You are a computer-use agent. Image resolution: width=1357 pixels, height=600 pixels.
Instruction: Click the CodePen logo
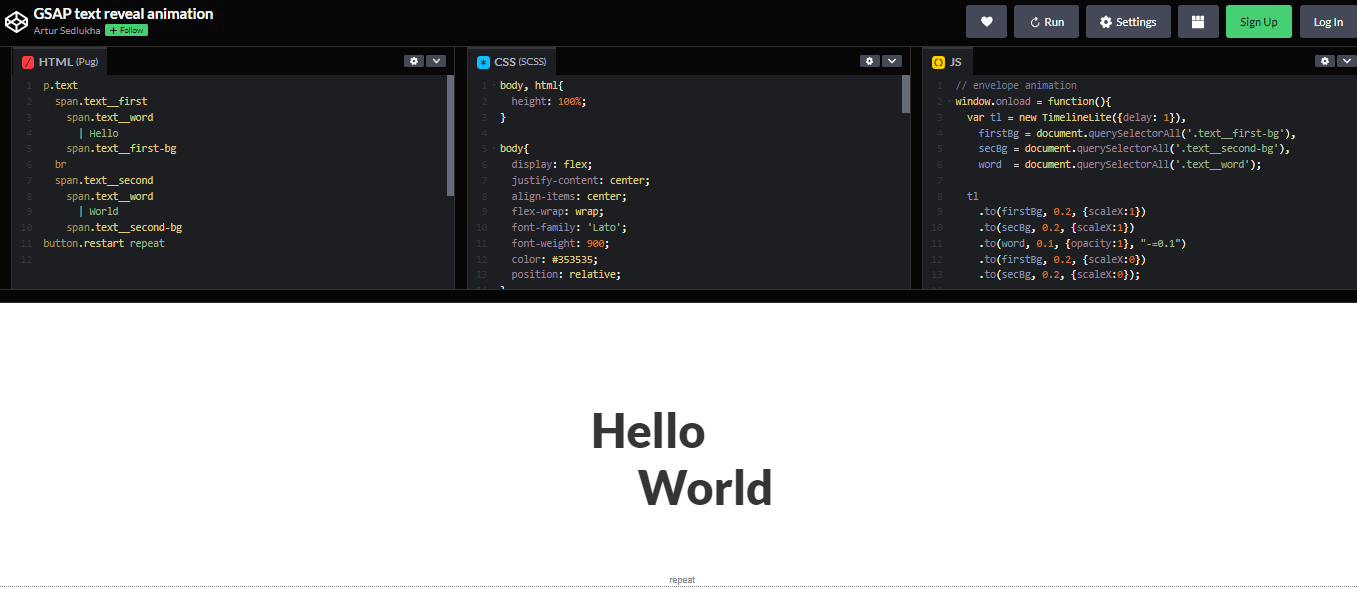[16, 21]
